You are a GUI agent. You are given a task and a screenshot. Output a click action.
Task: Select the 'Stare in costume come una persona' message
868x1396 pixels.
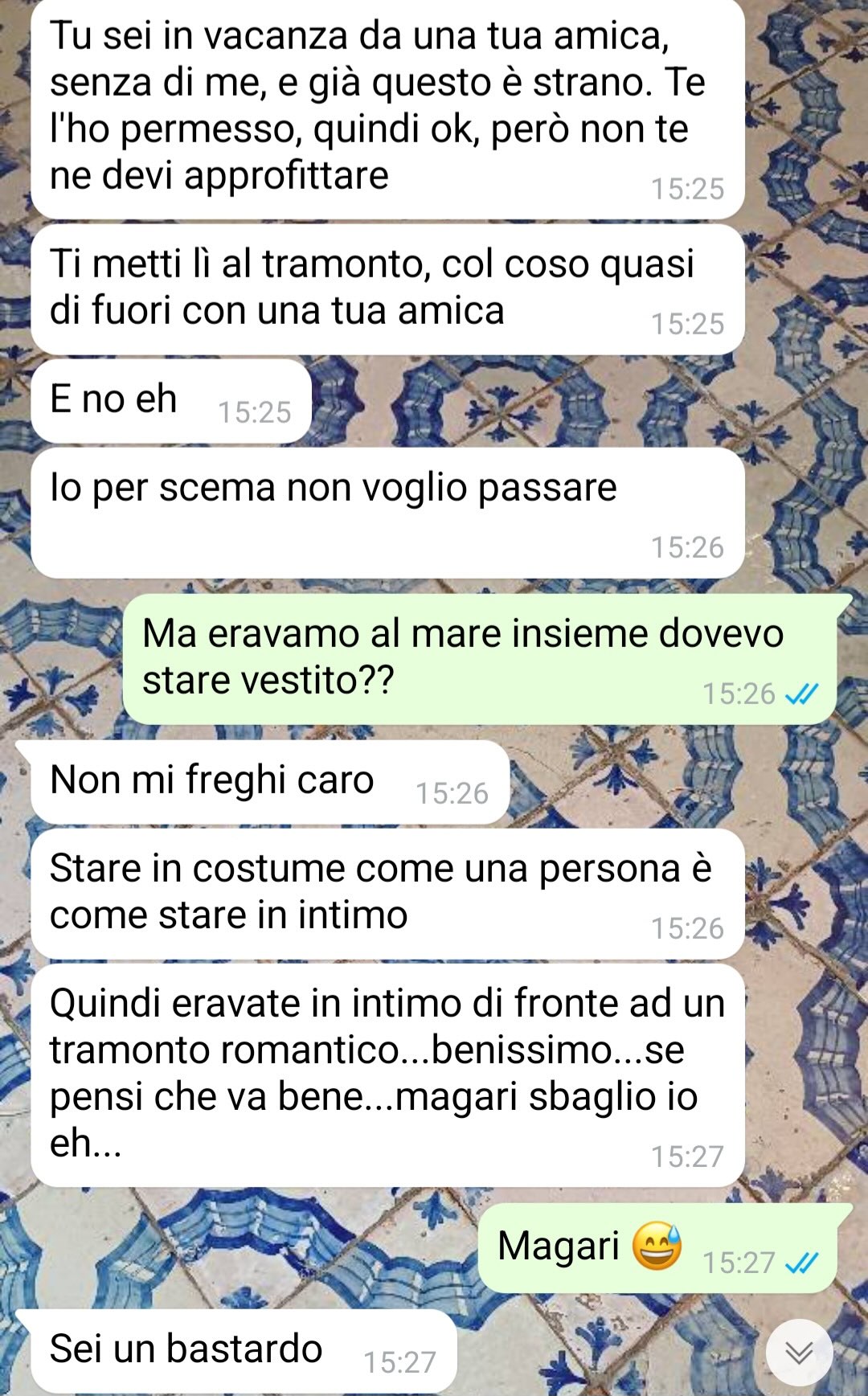pos(388,894)
